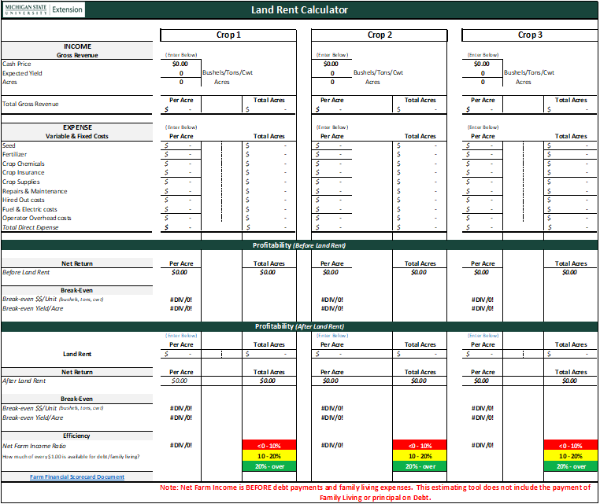Viewport: 600px width, 504px height.
Task: Select the Crop 2 Cash Price cell
Action: point(331,63)
